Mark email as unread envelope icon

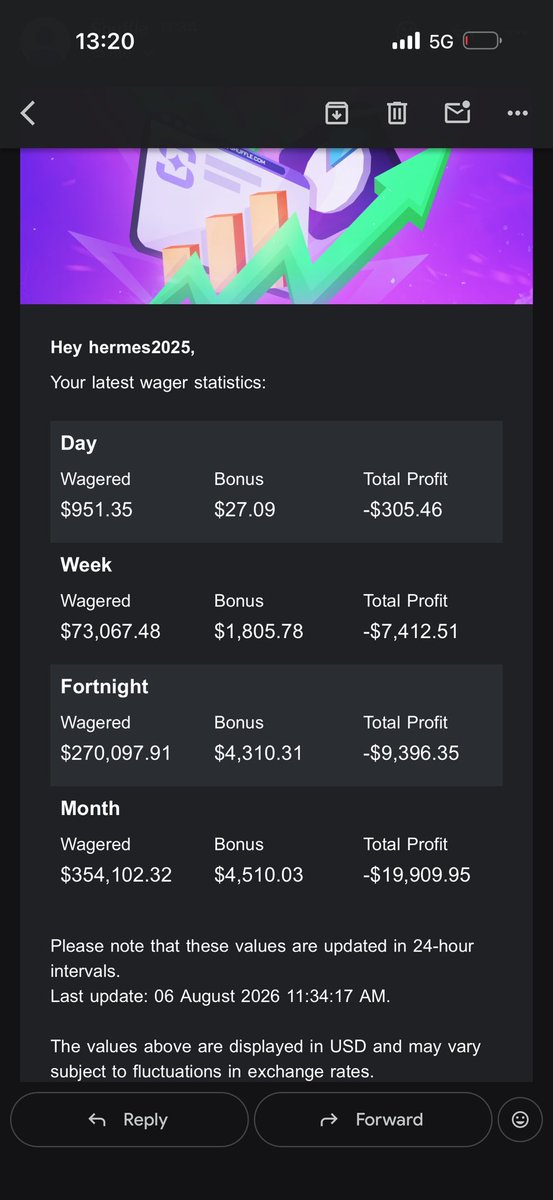point(457,112)
